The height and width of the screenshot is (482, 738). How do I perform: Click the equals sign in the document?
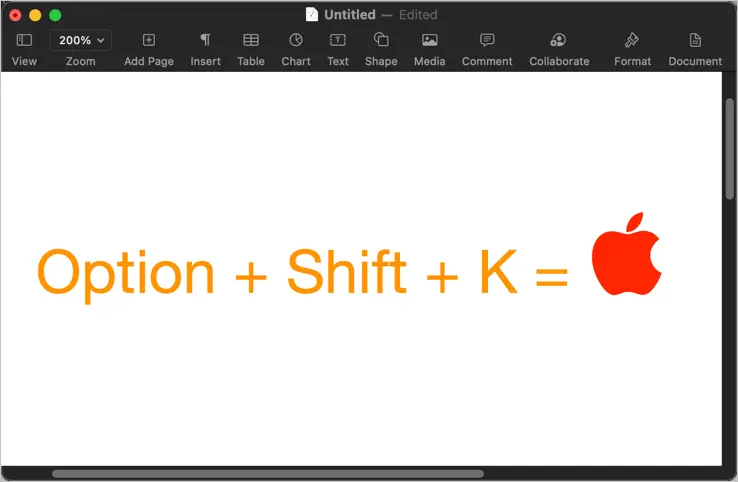(552, 277)
